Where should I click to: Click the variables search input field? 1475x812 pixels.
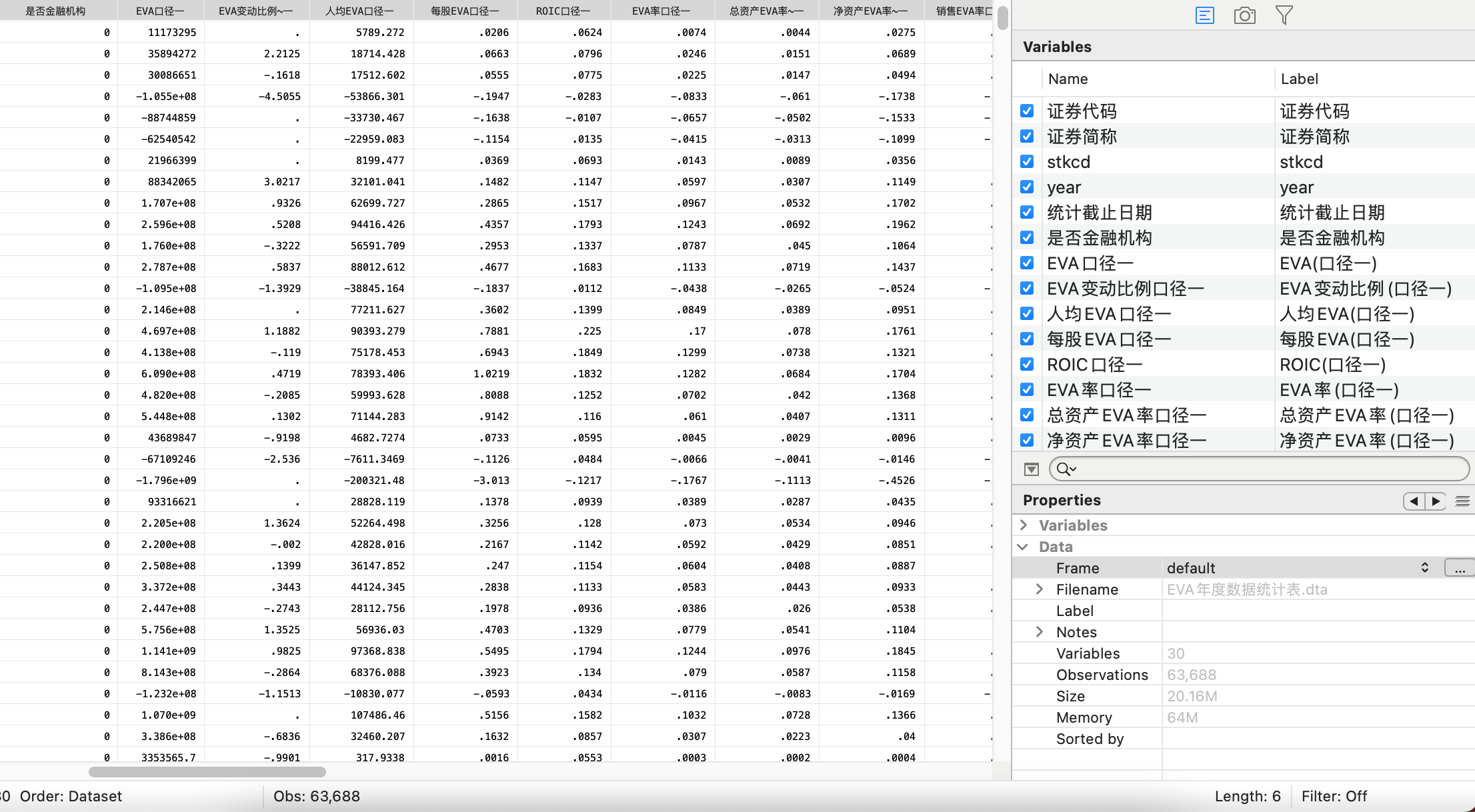click(x=1267, y=469)
